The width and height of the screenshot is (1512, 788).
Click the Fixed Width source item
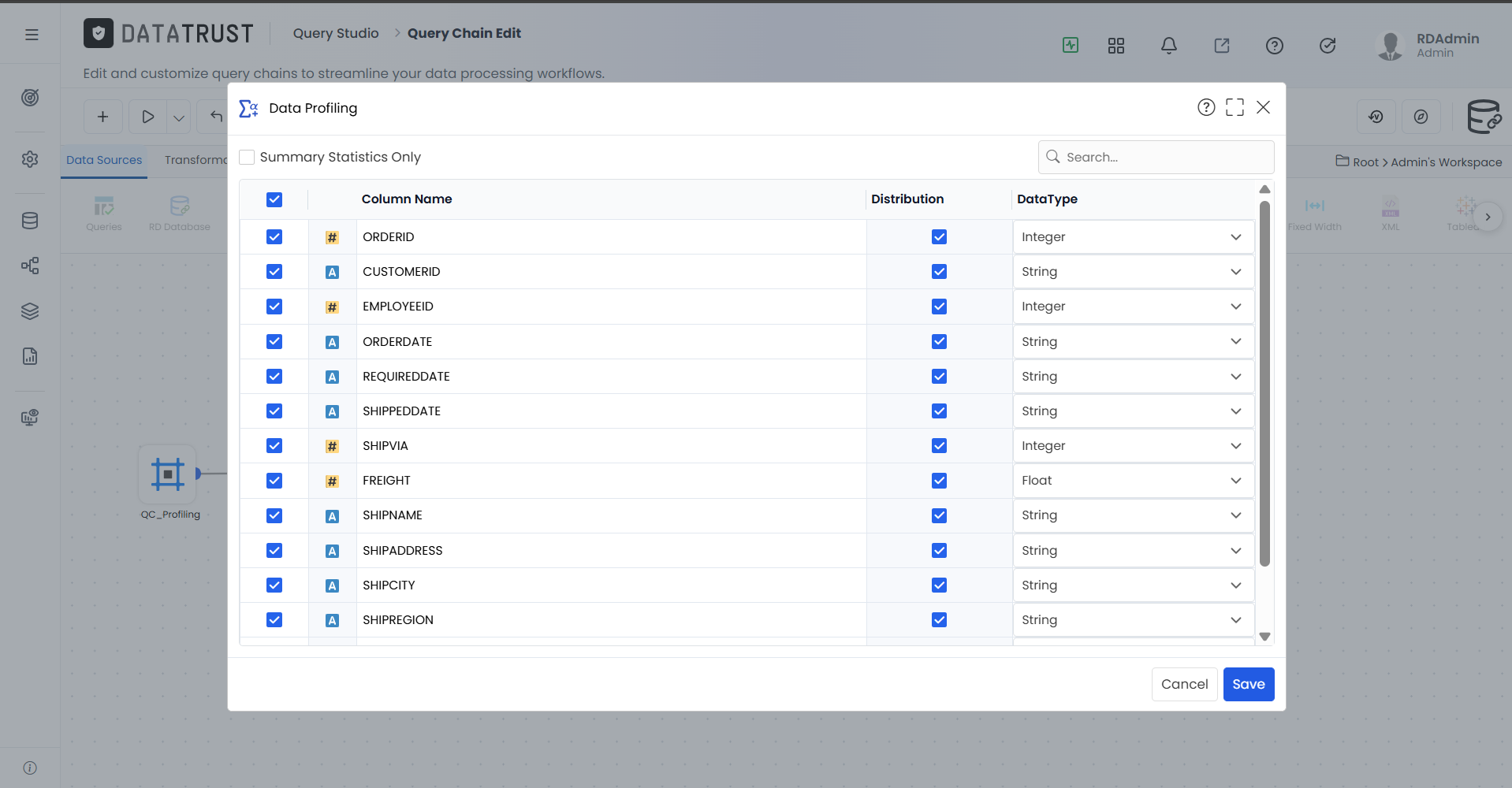tap(1315, 214)
